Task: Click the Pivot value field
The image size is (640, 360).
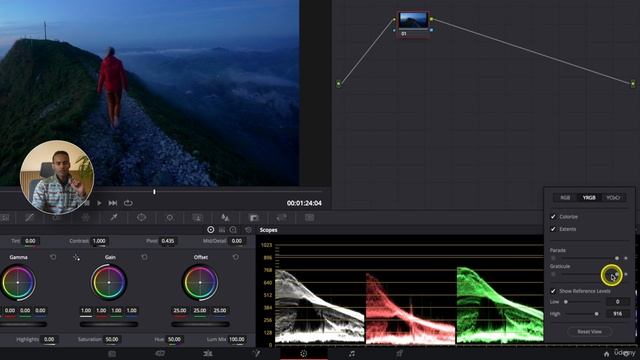Action: (x=167, y=241)
